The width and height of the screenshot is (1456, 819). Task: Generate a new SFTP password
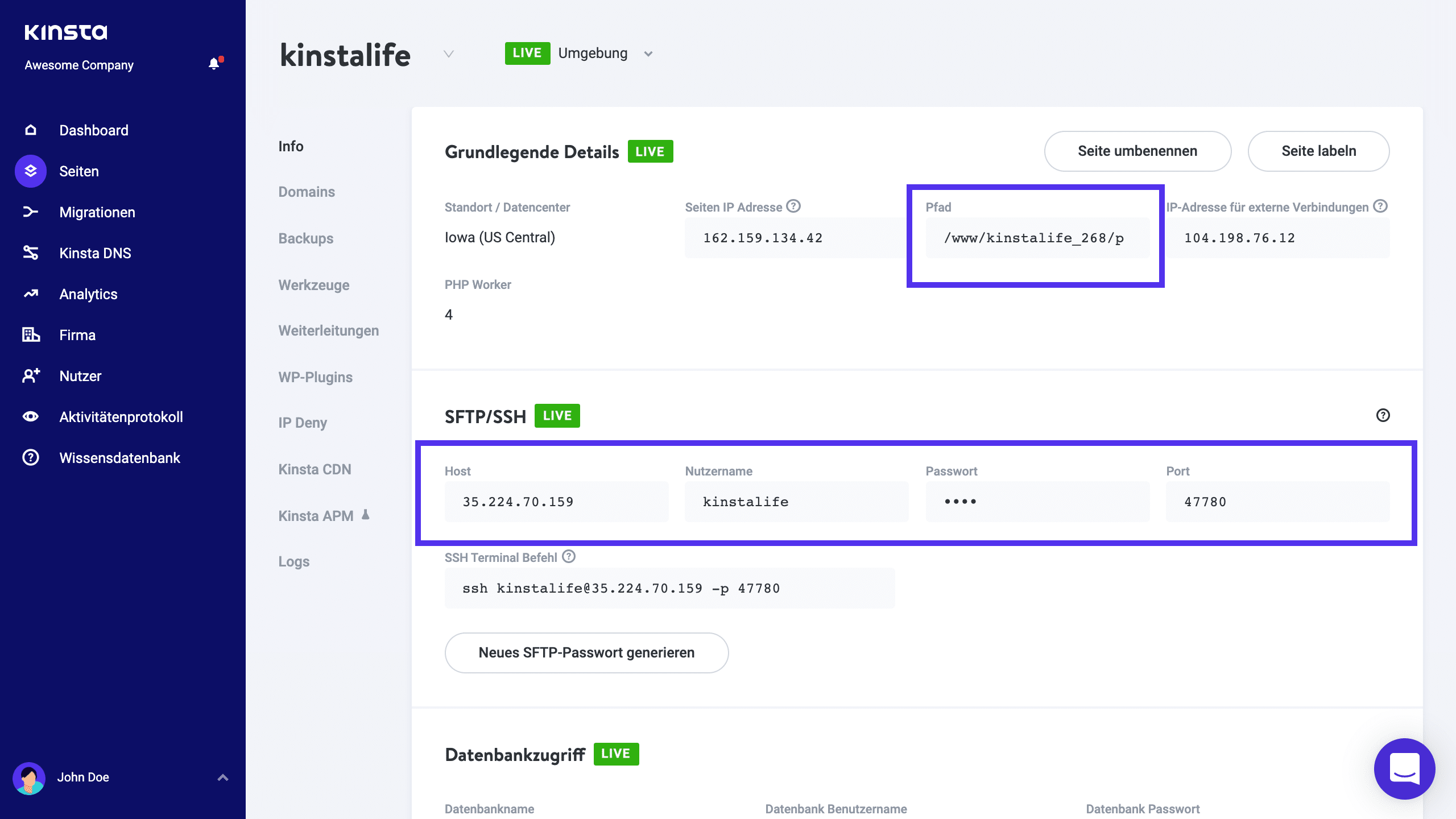pyautogui.click(x=586, y=652)
